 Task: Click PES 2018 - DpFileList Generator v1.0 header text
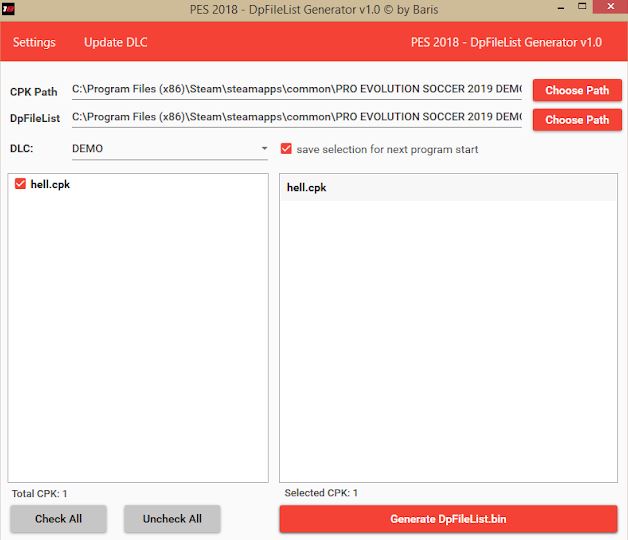click(506, 42)
